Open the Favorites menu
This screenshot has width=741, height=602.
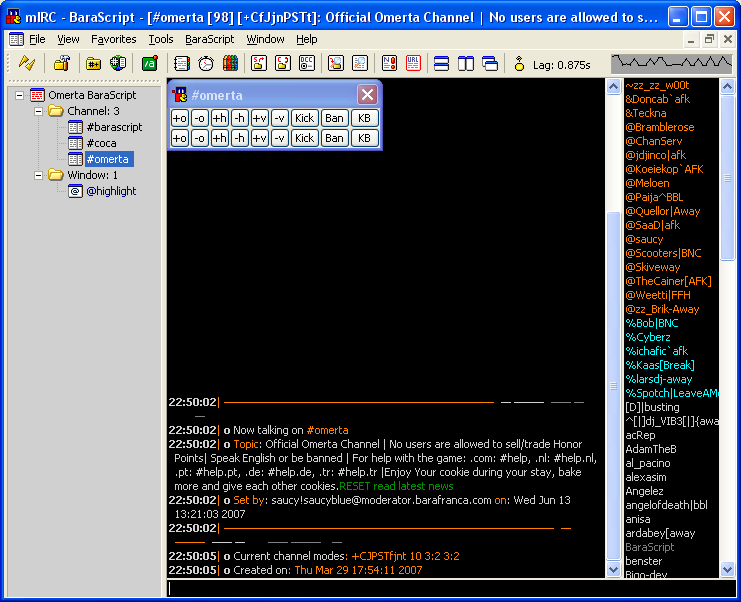click(113, 39)
